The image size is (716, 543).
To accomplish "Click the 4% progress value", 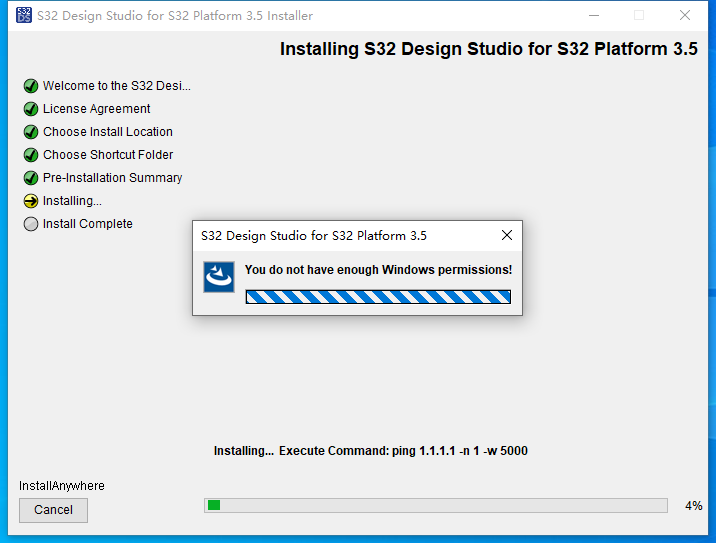I will [x=693, y=506].
